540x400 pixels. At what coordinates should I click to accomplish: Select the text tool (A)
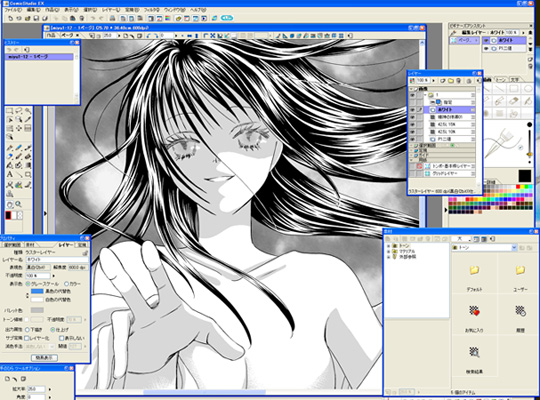(10, 174)
